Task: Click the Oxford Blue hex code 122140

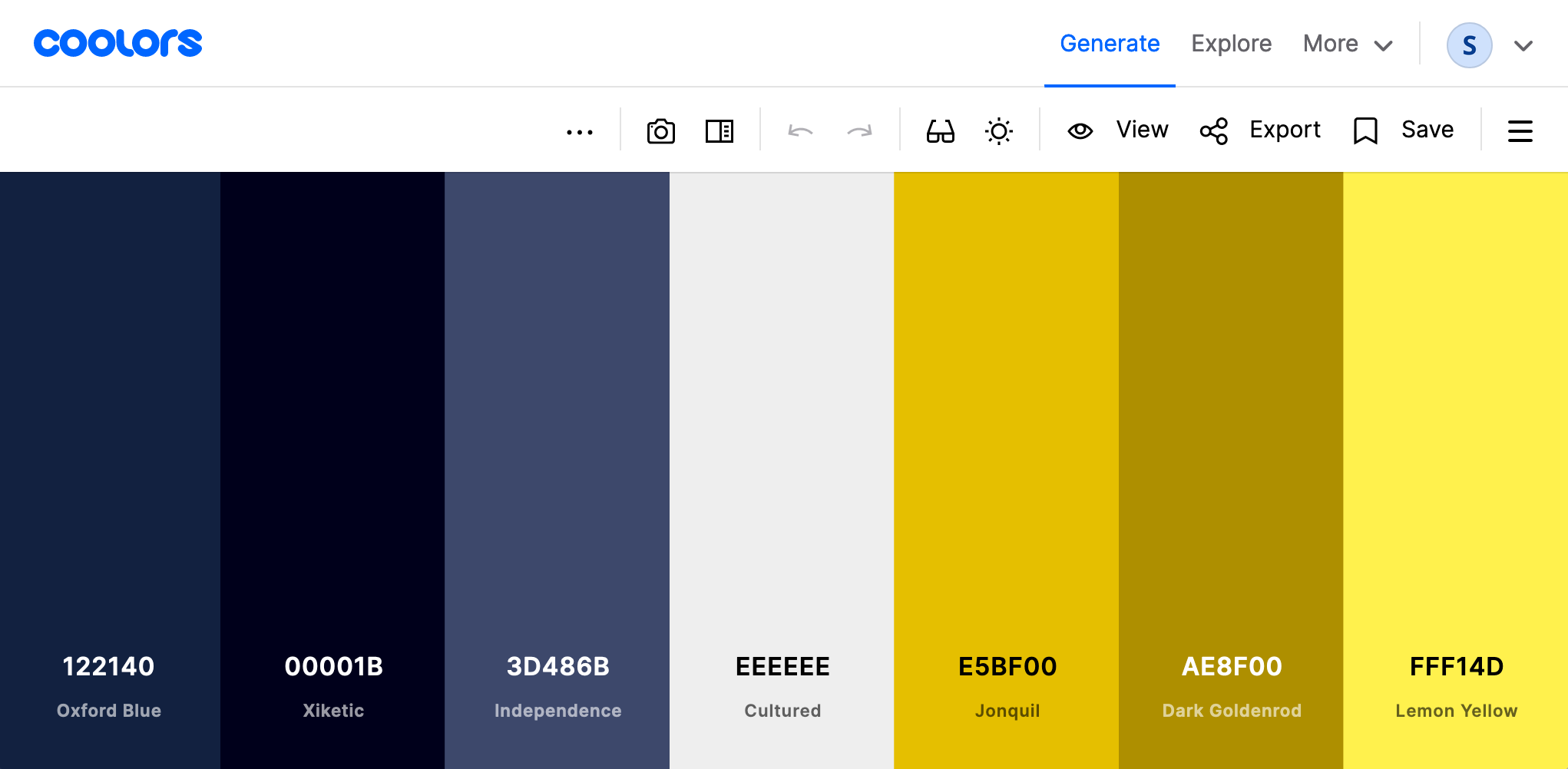Action: click(x=108, y=666)
